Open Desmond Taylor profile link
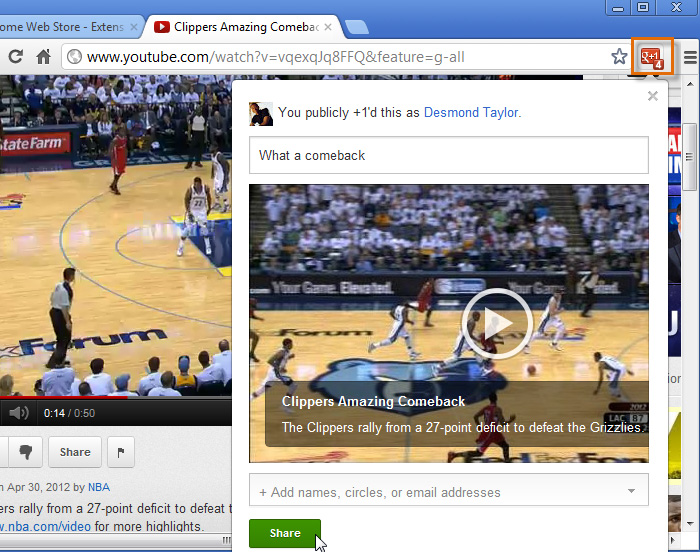This screenshot has width=700, height=552. pyautogui.click(x=471, y=113)
